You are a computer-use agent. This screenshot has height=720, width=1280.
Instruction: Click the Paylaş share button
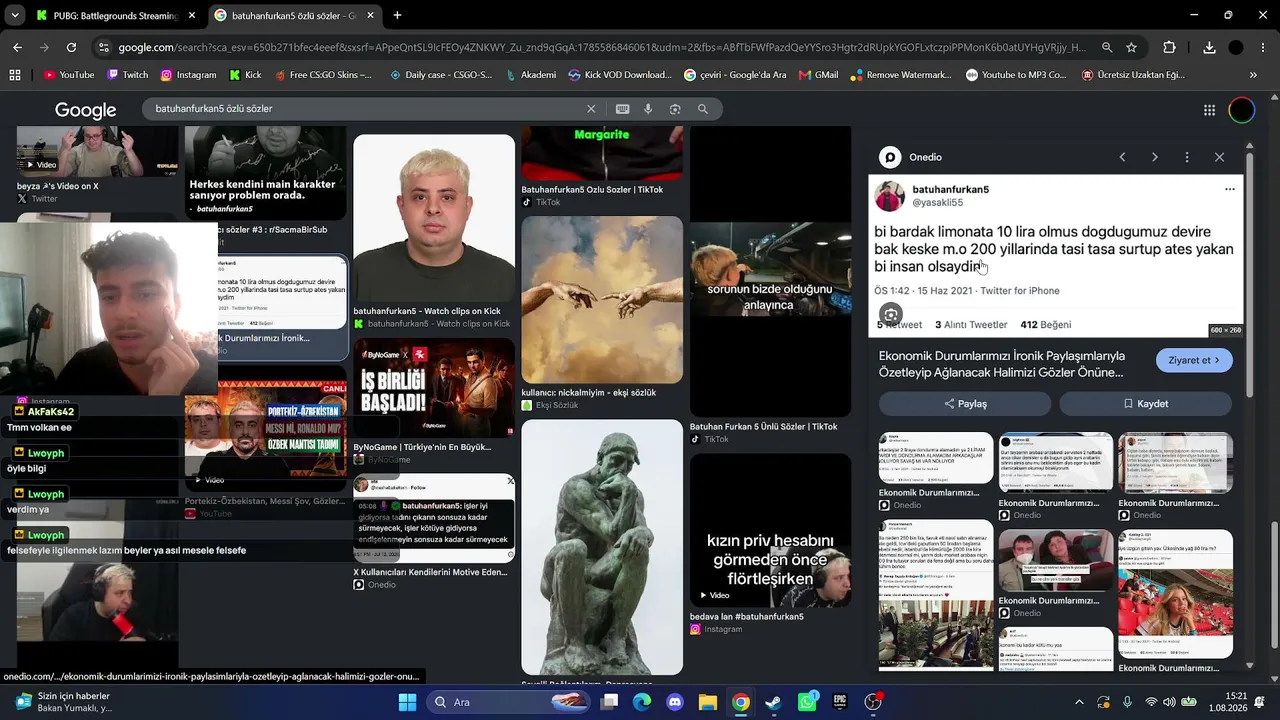pos(965,404)
